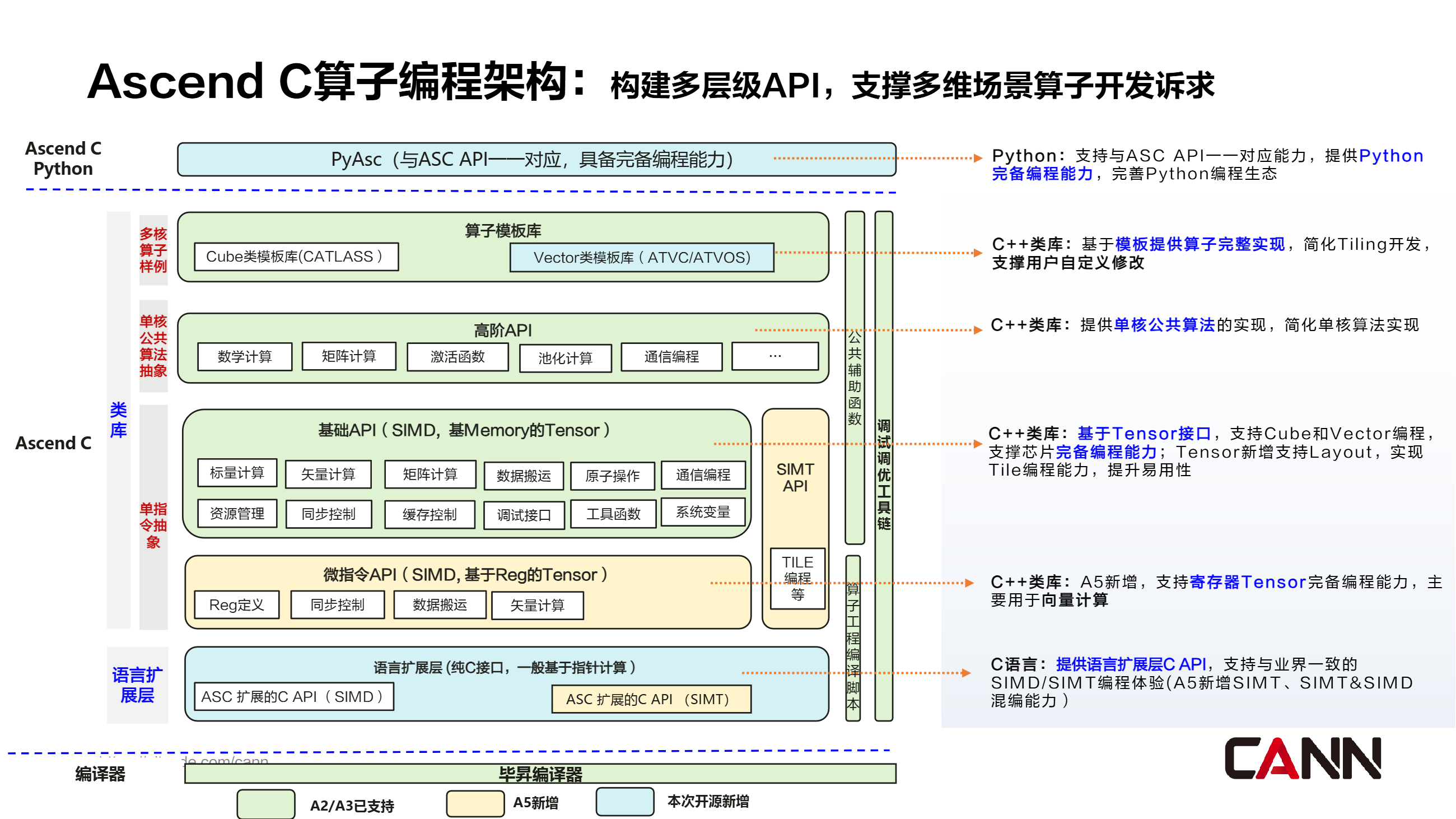The height and width of the screenshot is (819, 1456).
Task: Click the Vector类模板库 (ATVC/ATVOS) box
Action: 642,258
